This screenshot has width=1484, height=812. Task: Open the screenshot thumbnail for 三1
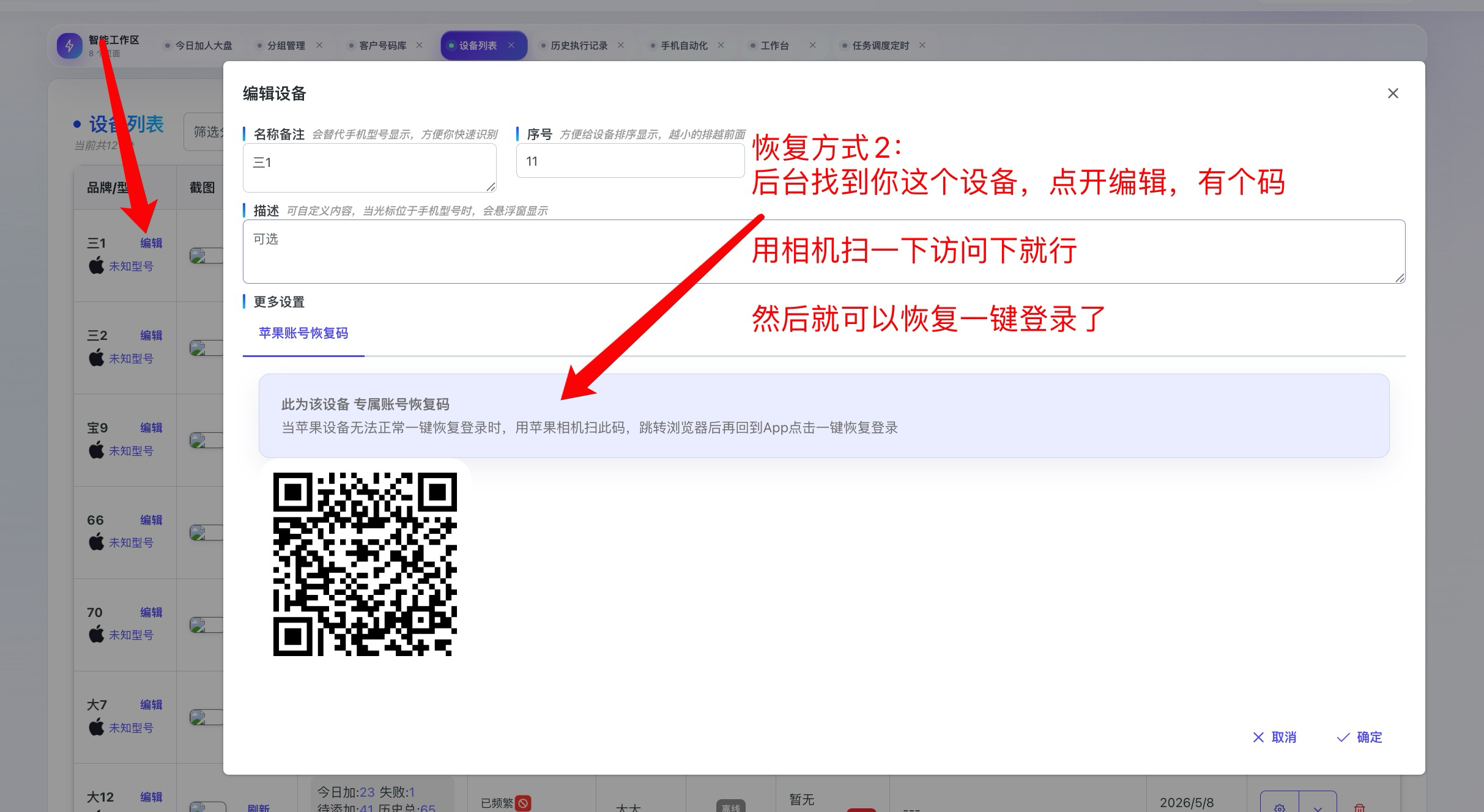(x=206, y=256)
